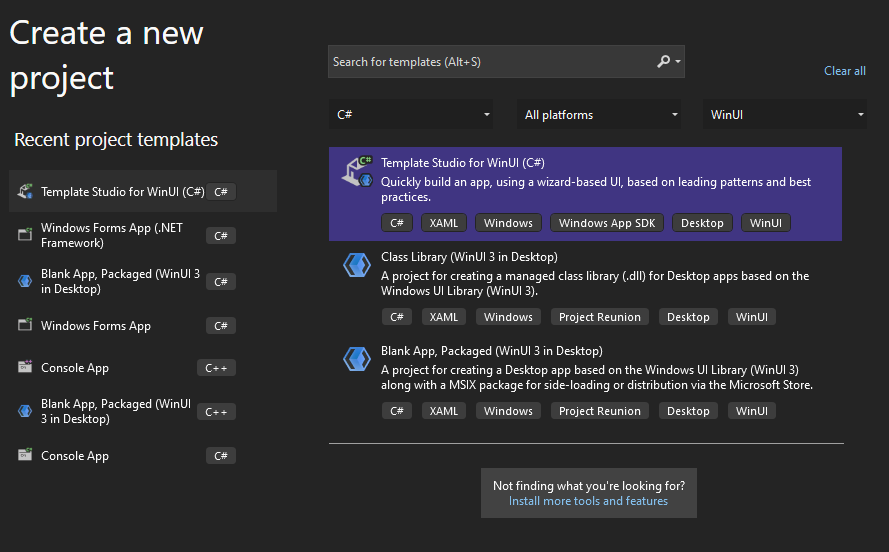This screenshot has width=889, height=552.
Task: Select recent Template Studio for WinUI (C#)
Action: click(143, 192)
